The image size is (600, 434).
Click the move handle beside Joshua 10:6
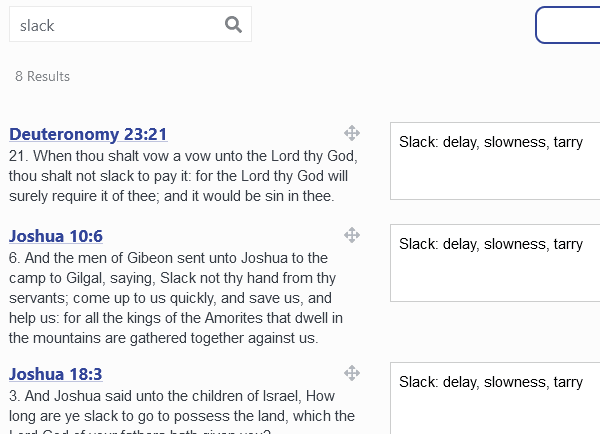(352, 235)
